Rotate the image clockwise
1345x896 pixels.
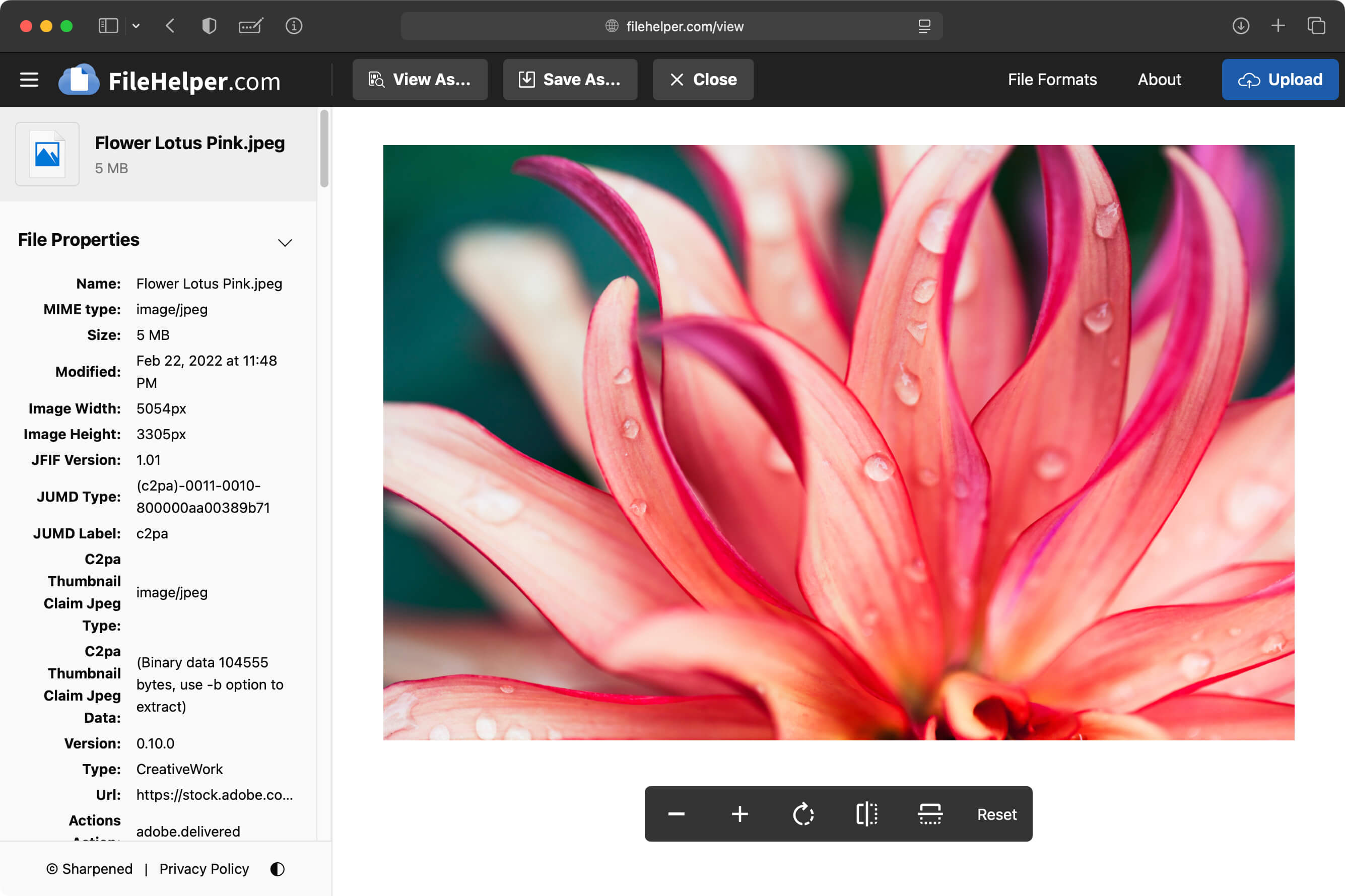pyautogui.click(x=803, y=814)
